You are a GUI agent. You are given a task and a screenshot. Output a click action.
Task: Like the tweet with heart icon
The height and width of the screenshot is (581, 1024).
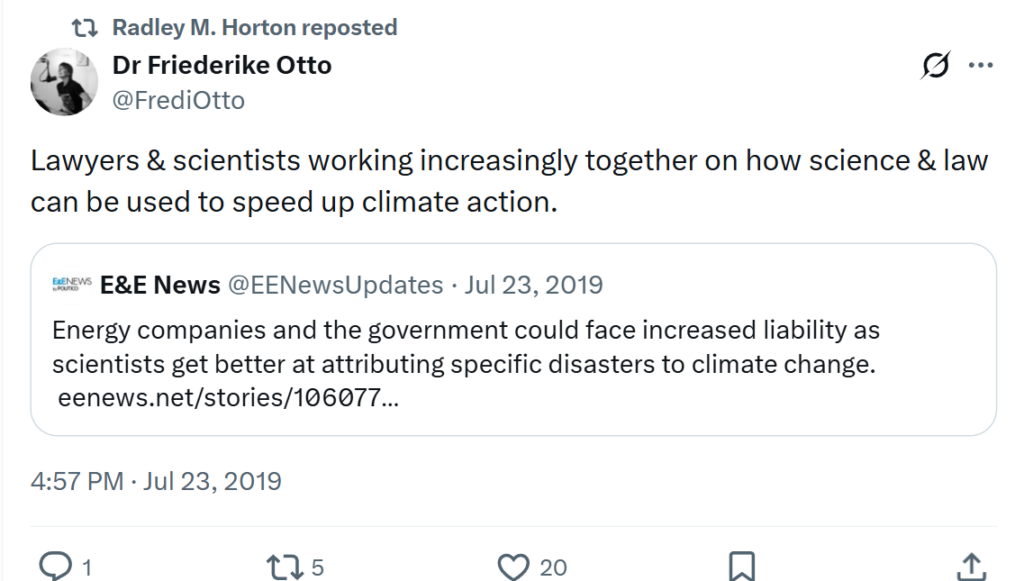(513, 567)
